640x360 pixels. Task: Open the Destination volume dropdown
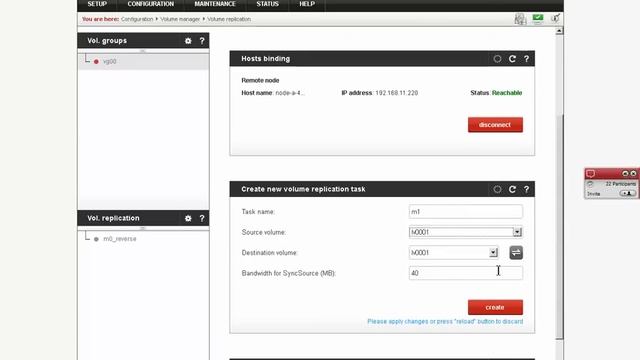pos(493,253)
